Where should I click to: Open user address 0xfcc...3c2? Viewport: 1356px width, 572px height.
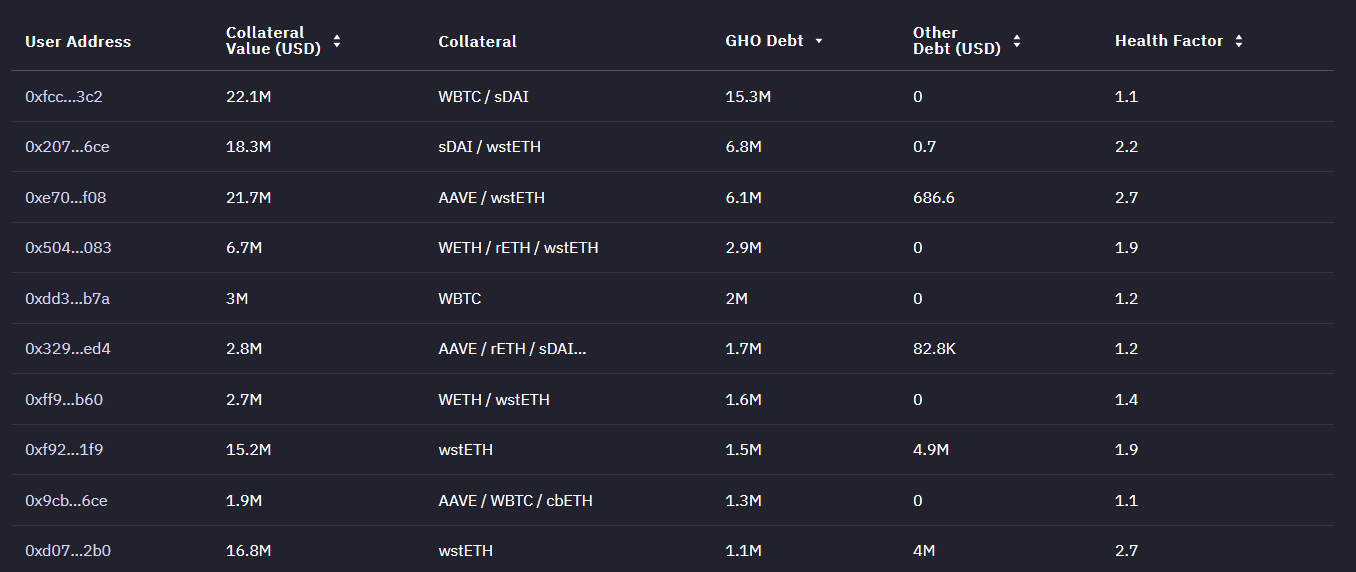(x=64, y=97)
